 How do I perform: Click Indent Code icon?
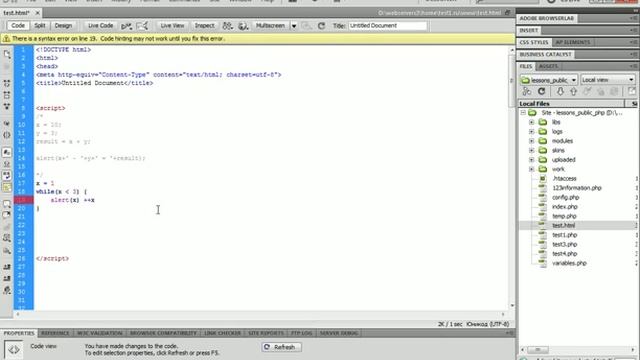tap(7, 267)
